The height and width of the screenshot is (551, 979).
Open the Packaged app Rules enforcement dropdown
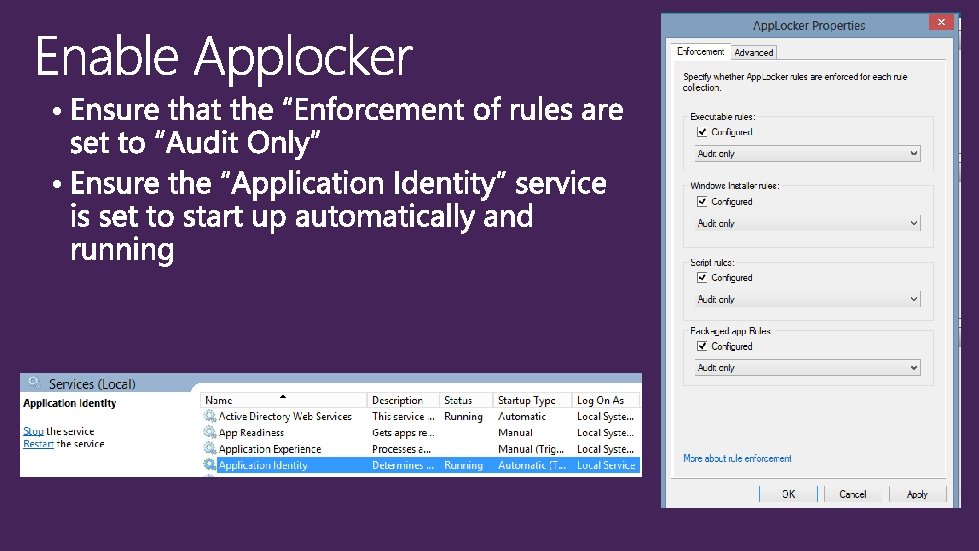tap(807, 368)
